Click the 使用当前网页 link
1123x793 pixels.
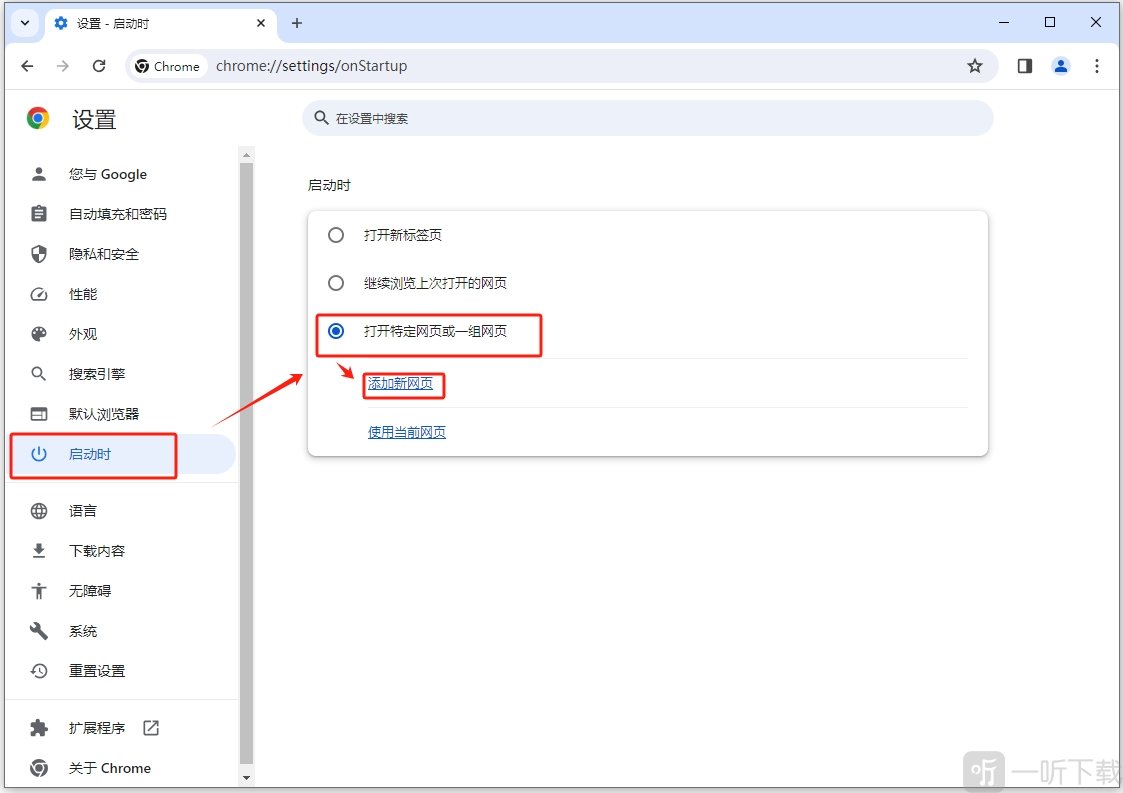(407, 432)
